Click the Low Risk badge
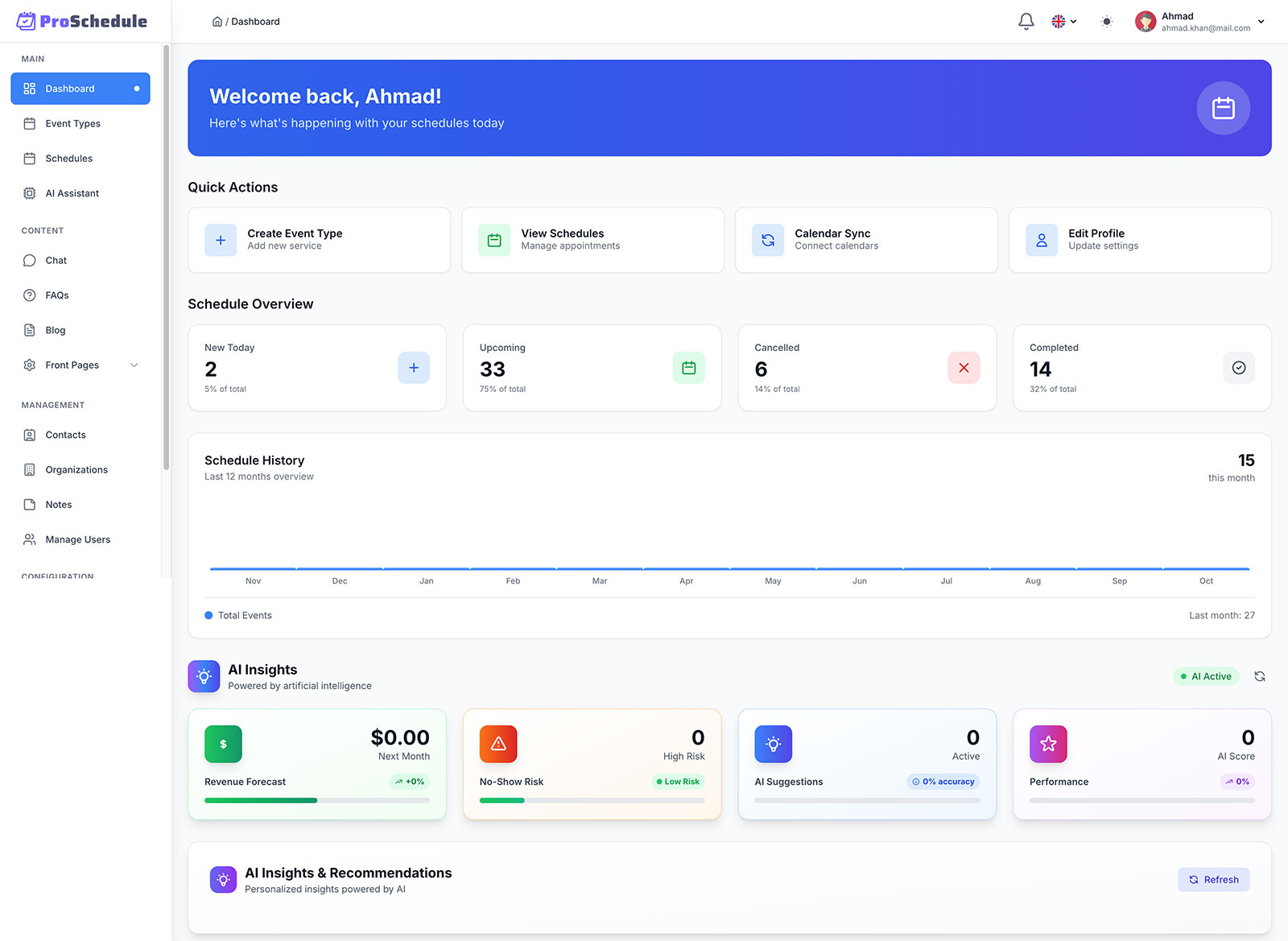The image size is (1288, 941). [678, 782]
